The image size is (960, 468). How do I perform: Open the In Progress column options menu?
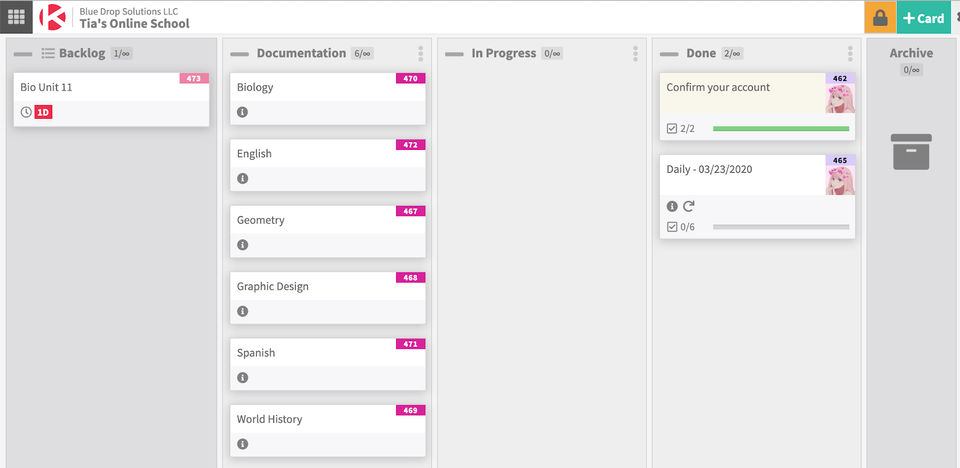point(636,54)
